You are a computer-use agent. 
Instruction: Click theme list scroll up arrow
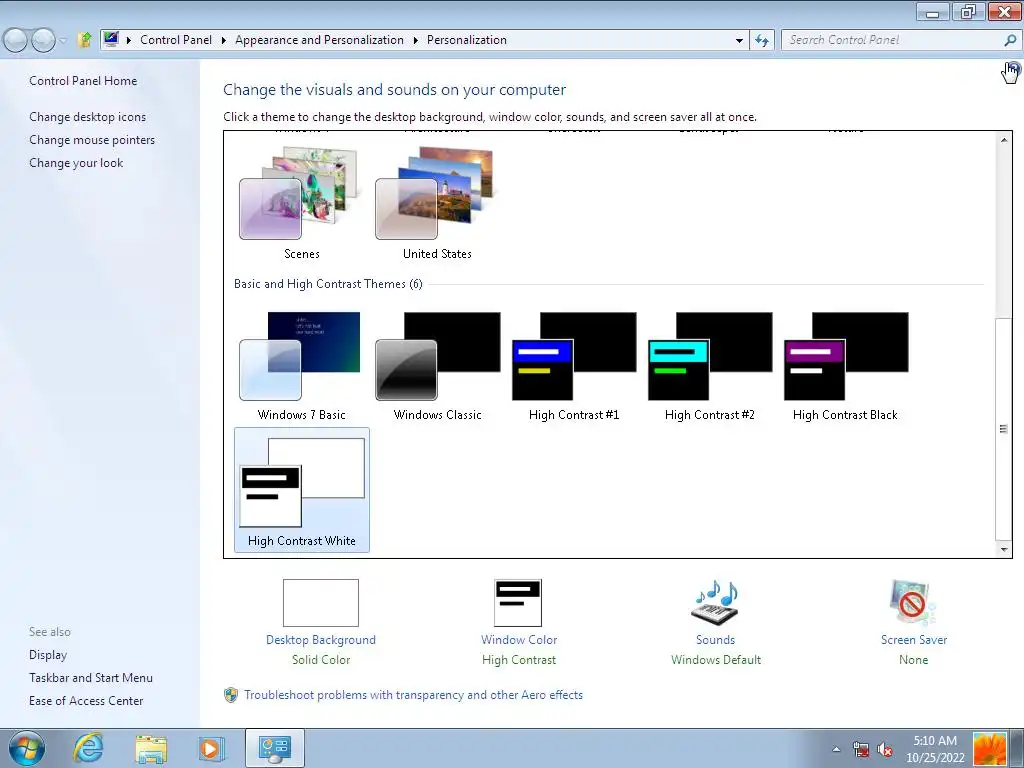click(x=1004, y=139)
